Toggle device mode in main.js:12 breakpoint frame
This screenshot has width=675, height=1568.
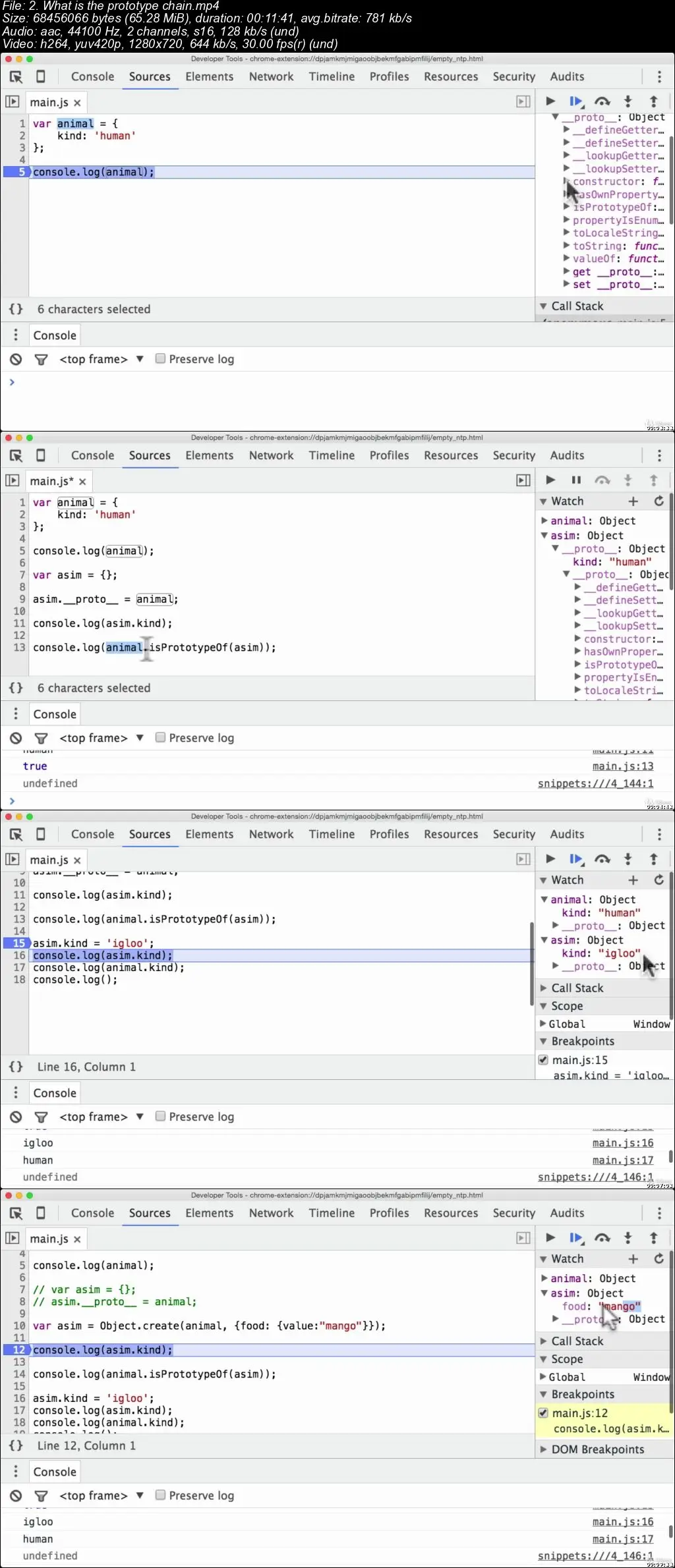tap(41, 1213)
